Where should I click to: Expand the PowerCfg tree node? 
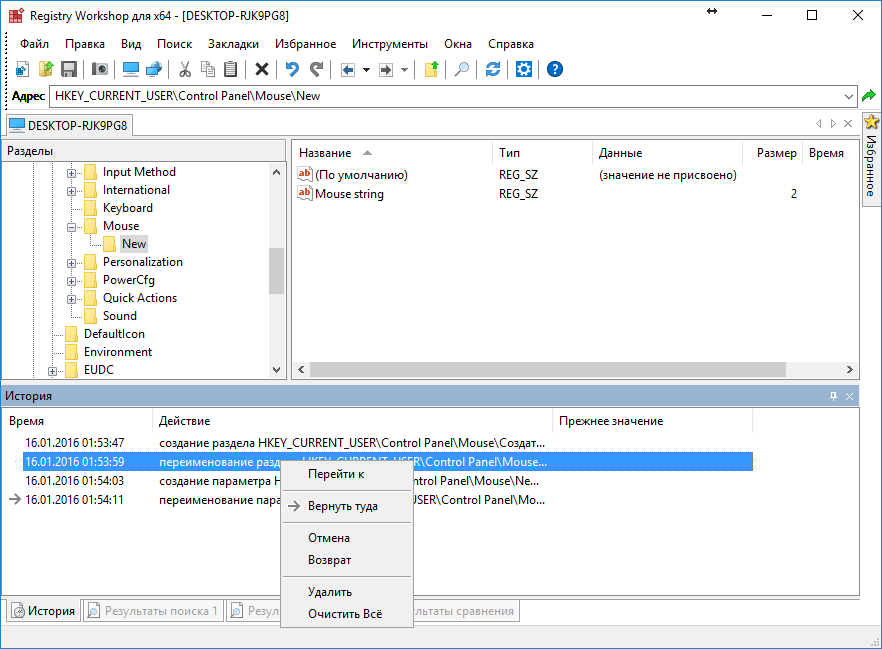tap(71, 281)
